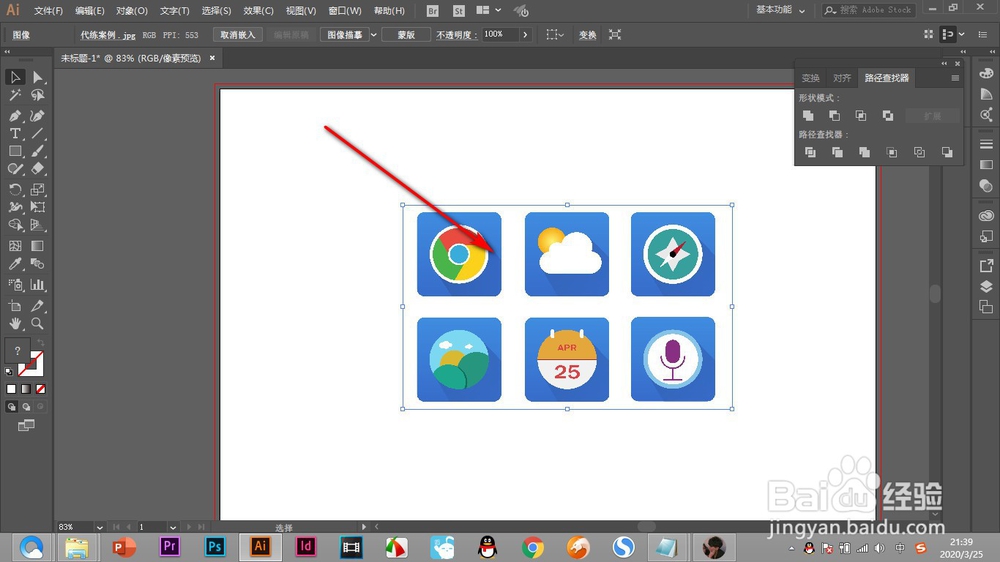This screenshot has width=1000, height=562.
Task: Click the Unite shape mode icon
Action: [808, 115]
